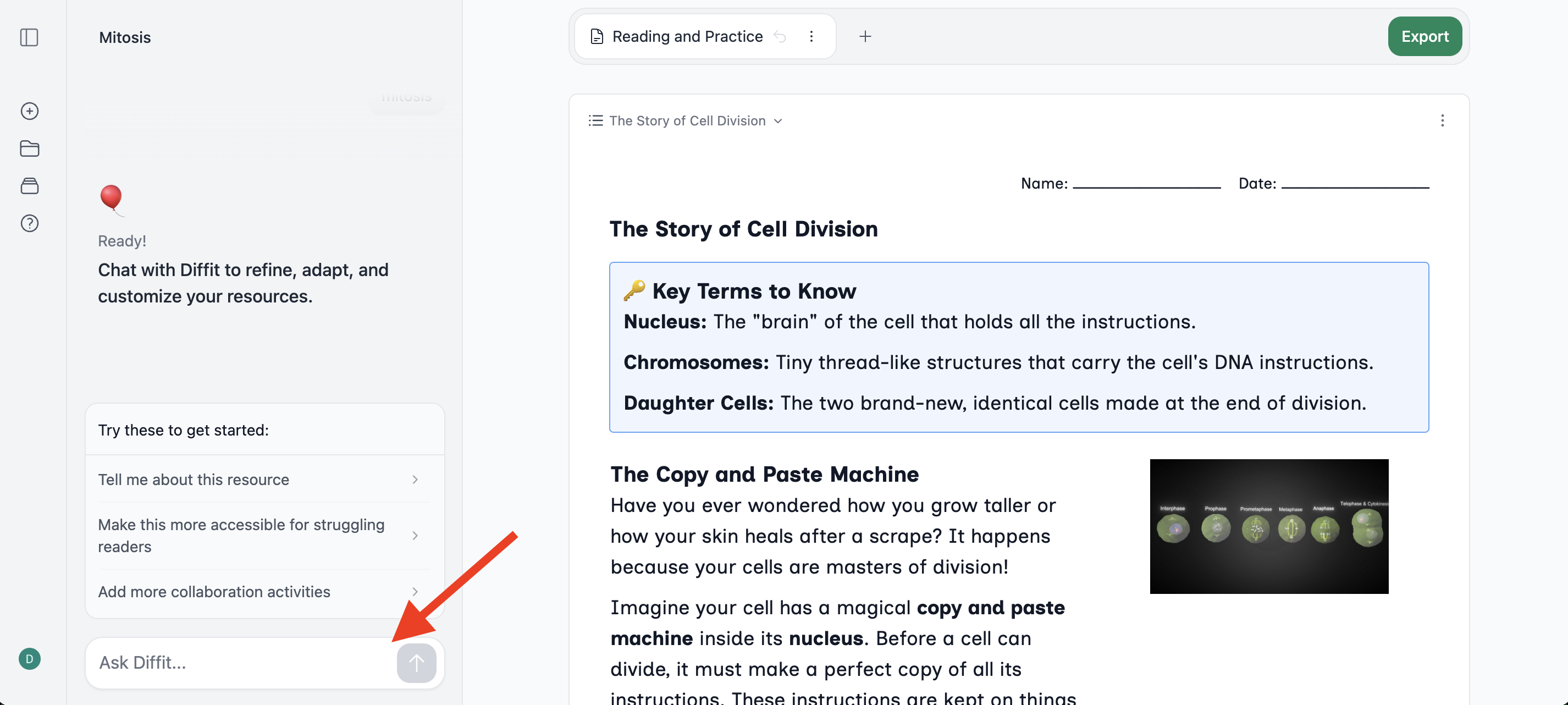Click the Nucleus term definition
The image size is (1568, 705).
tap(910, 322)
